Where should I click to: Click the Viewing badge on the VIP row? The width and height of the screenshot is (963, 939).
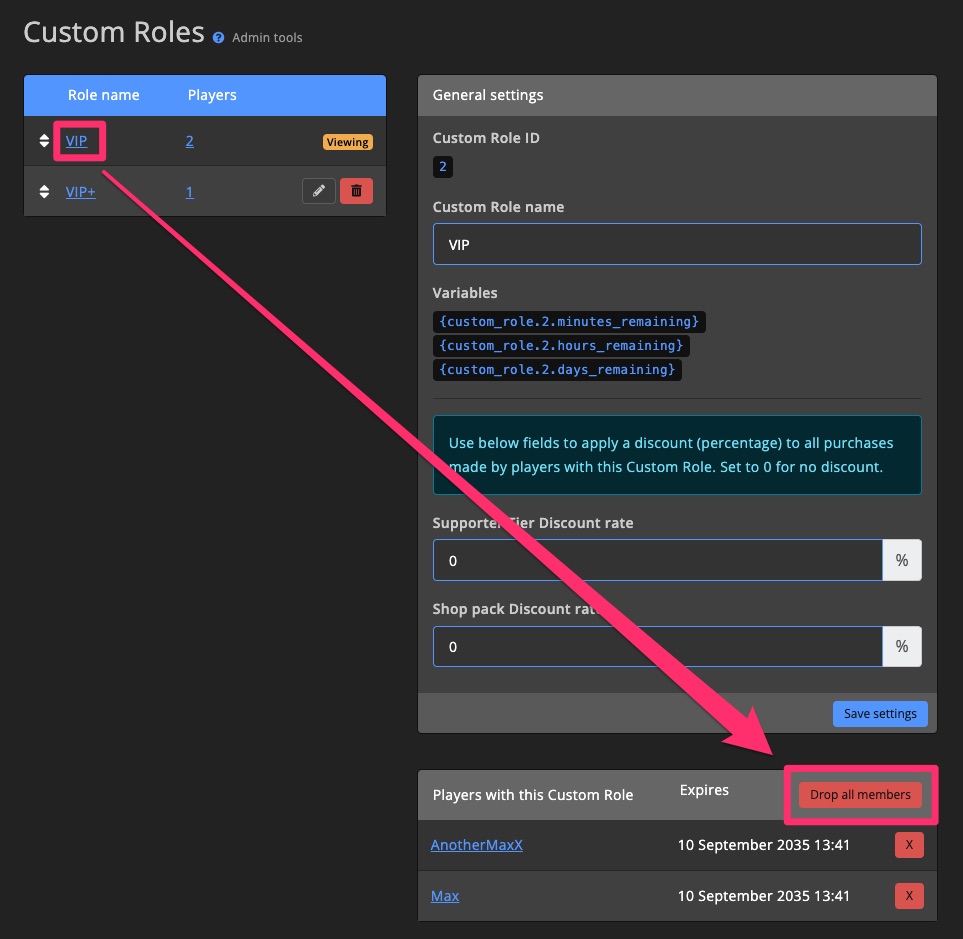347,142
